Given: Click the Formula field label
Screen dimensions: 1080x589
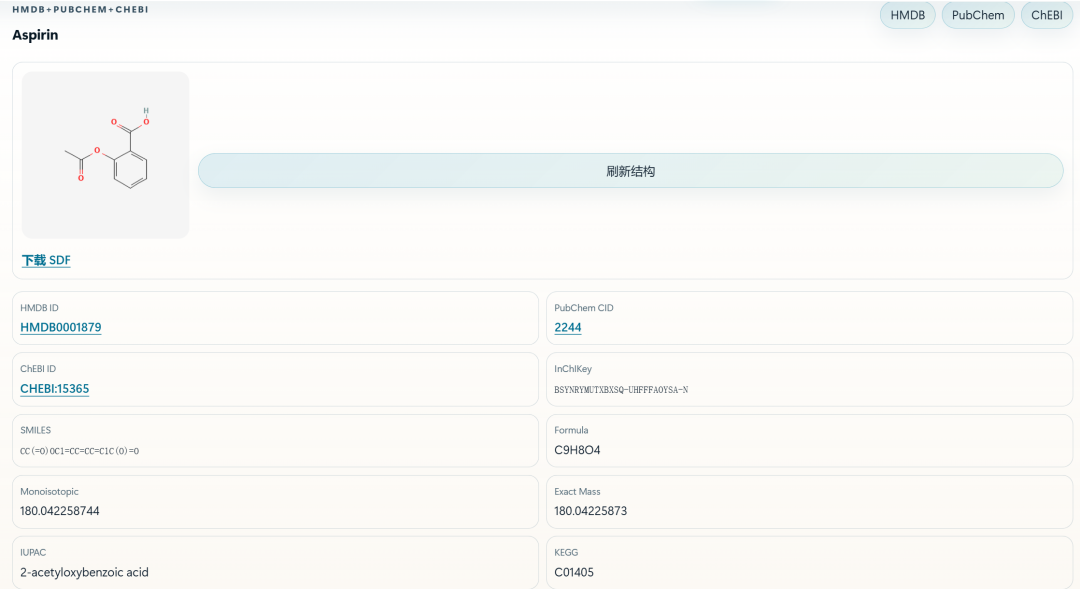Looking at the screenshot, I should tap(571, 430).
